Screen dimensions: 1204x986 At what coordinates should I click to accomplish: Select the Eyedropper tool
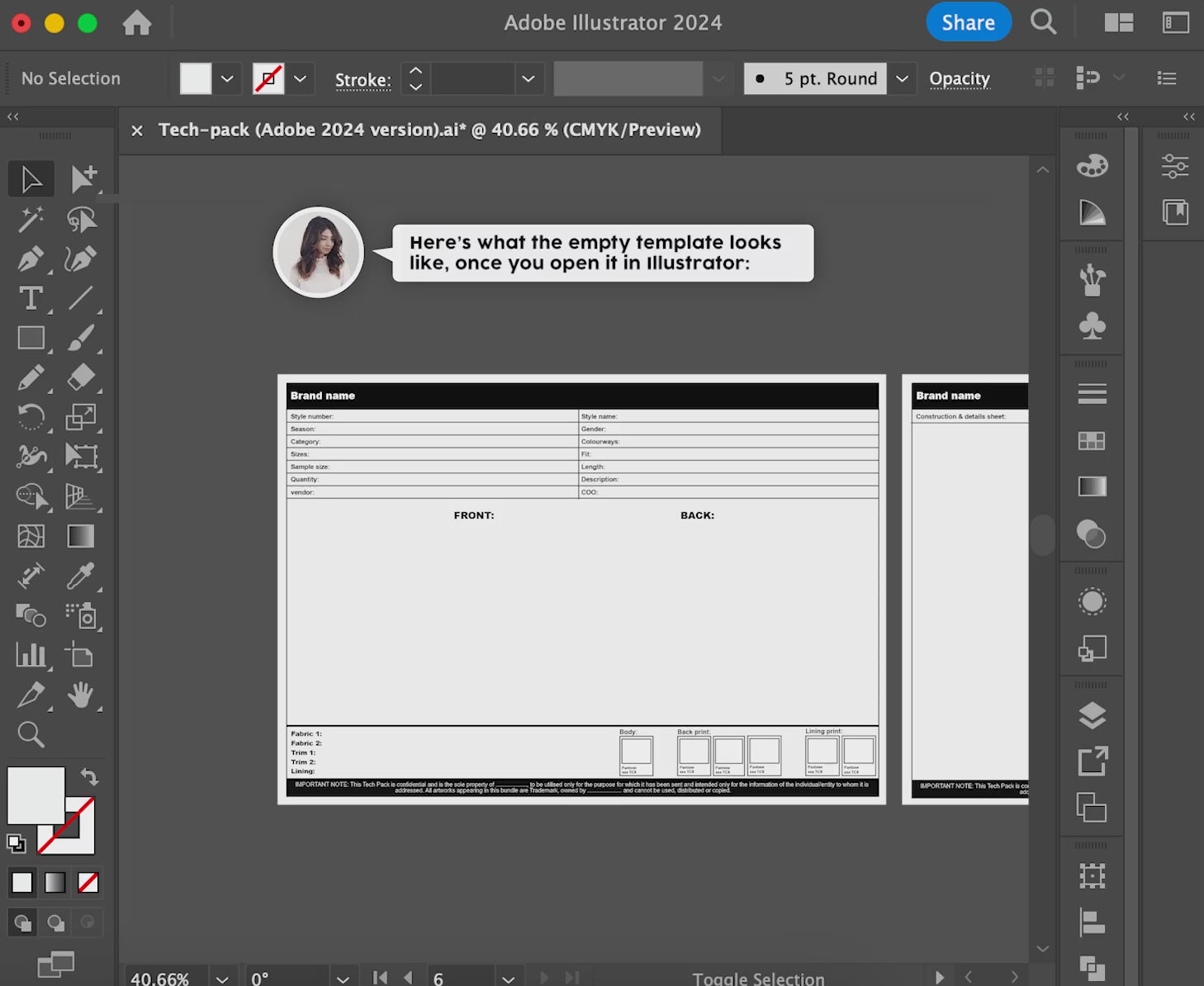pos(80,576)
